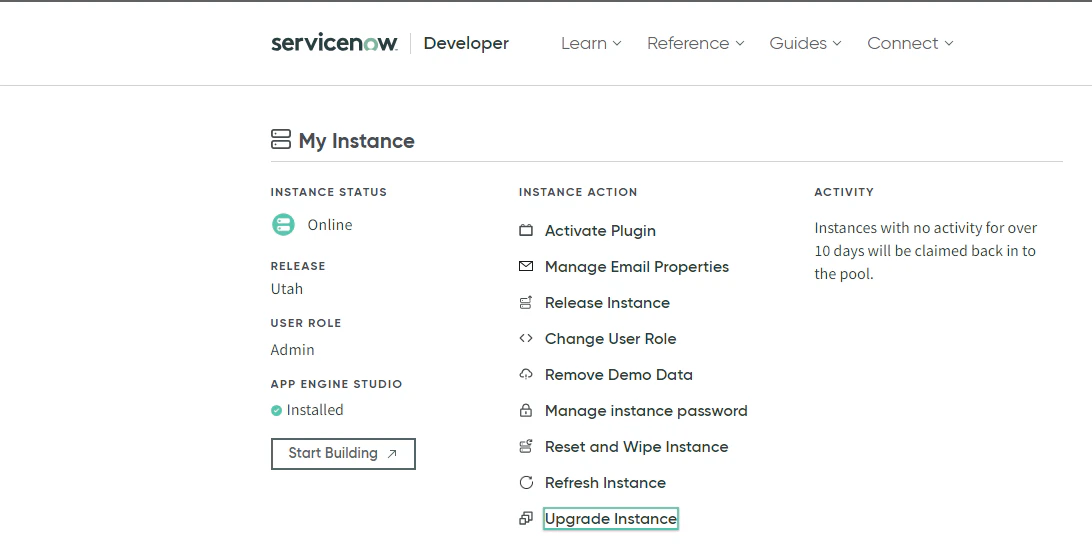Click the Utah release value

pos(287,288)
